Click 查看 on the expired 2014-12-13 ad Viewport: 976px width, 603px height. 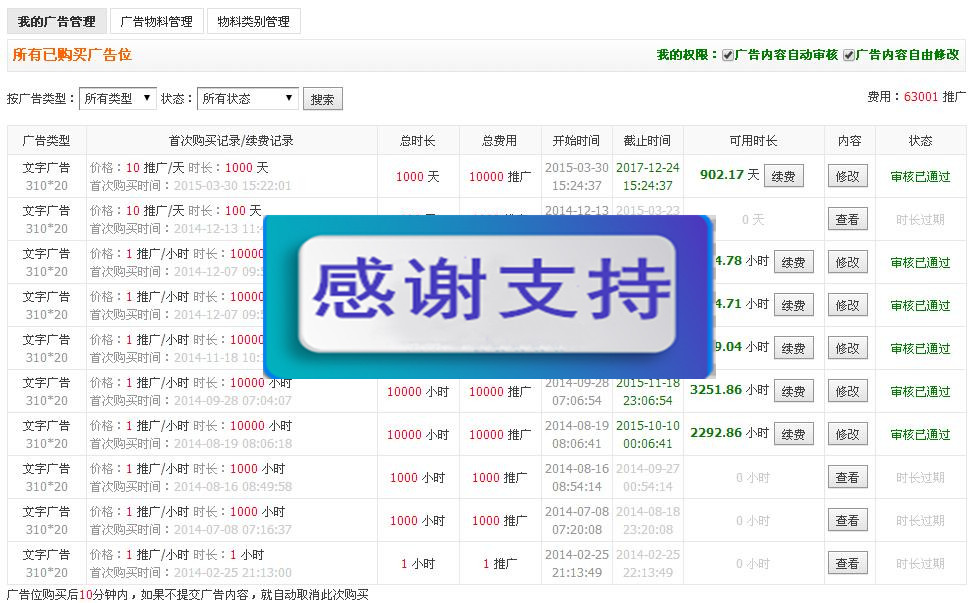[847, 218]
